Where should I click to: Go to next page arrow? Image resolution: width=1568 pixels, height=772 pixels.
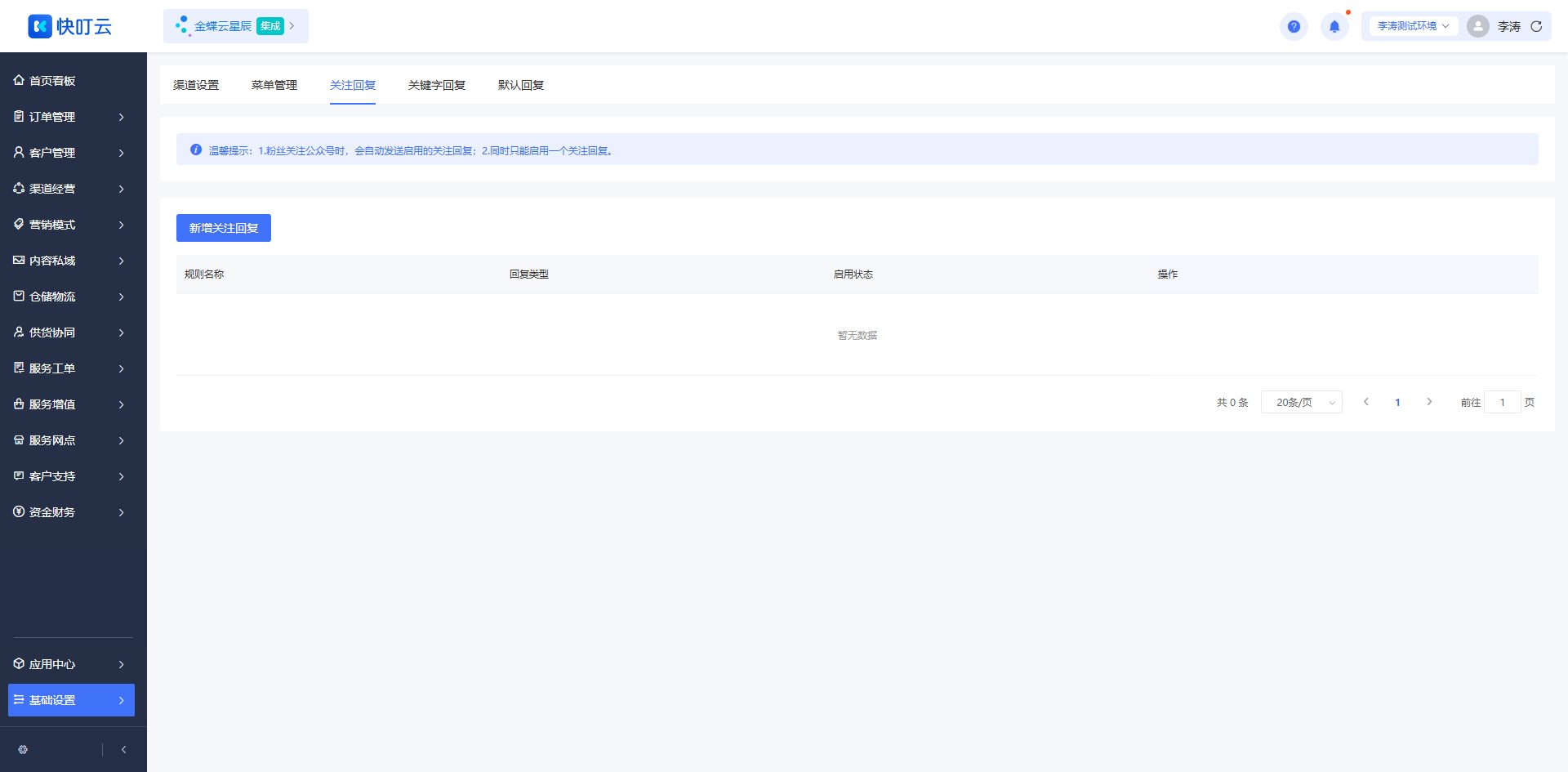pos(1429,402)
